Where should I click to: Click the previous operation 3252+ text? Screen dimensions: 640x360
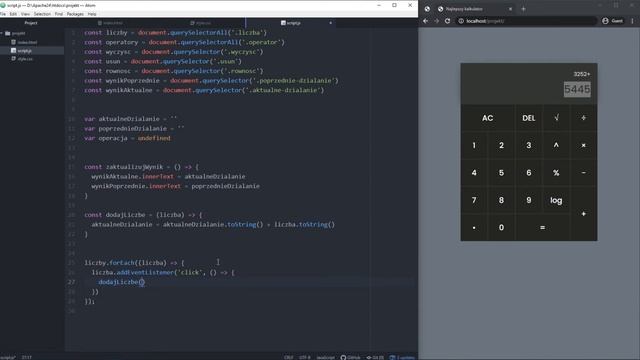coord(582,74)
